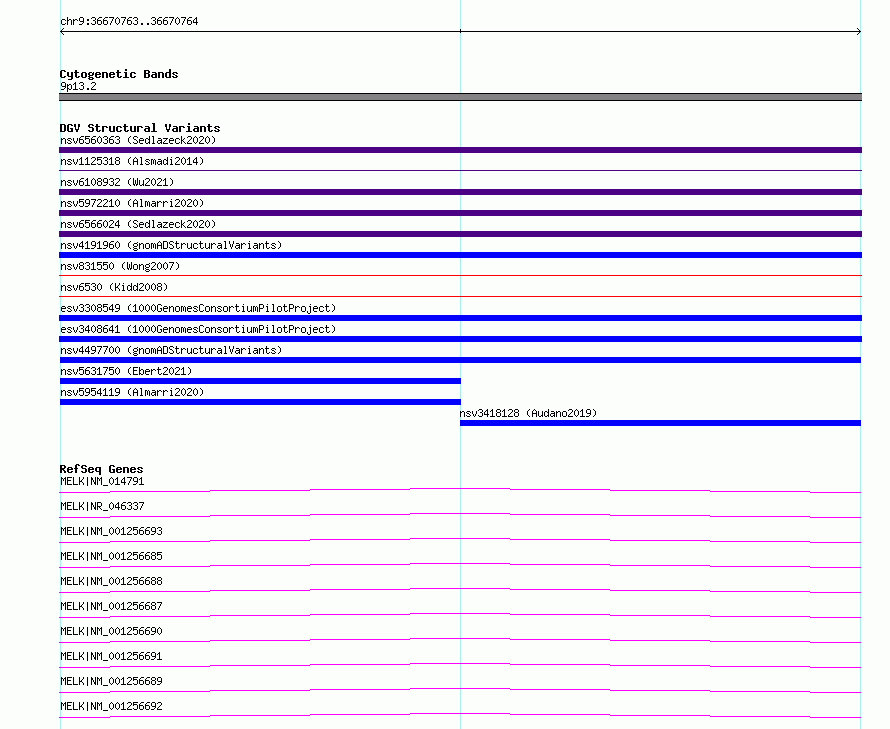The width and height of the screenshot is (890, 729).
Task: Open variant nsv5954119 (Almarri2020) label
Action: pos(132,392)
